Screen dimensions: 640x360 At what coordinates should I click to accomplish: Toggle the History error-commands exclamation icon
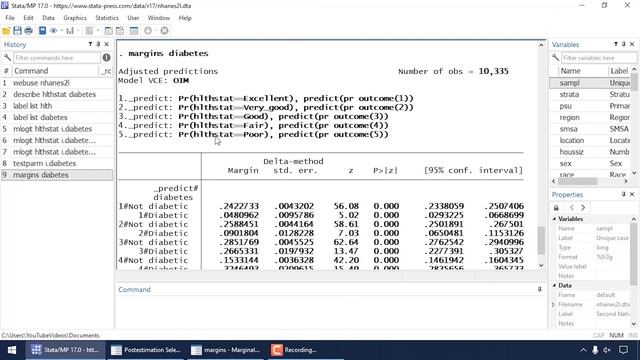tap(107, 58)
